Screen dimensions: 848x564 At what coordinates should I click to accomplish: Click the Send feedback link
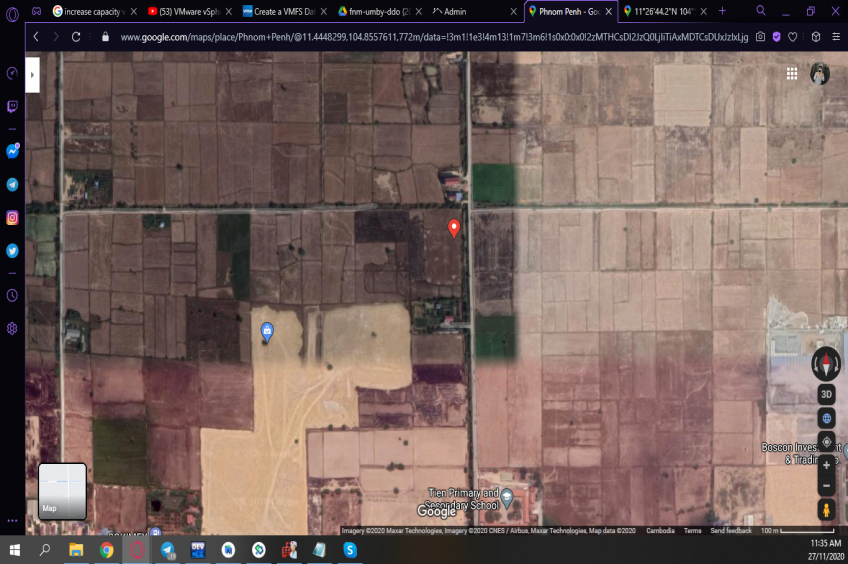tap(731, 531)
